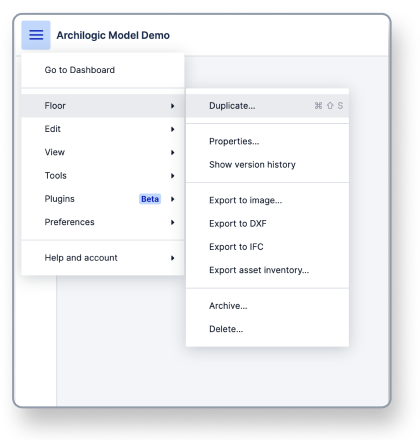Open the Preferences submenu
The height and width of the screenshot is (440, 420).
[x=103, y=222]
